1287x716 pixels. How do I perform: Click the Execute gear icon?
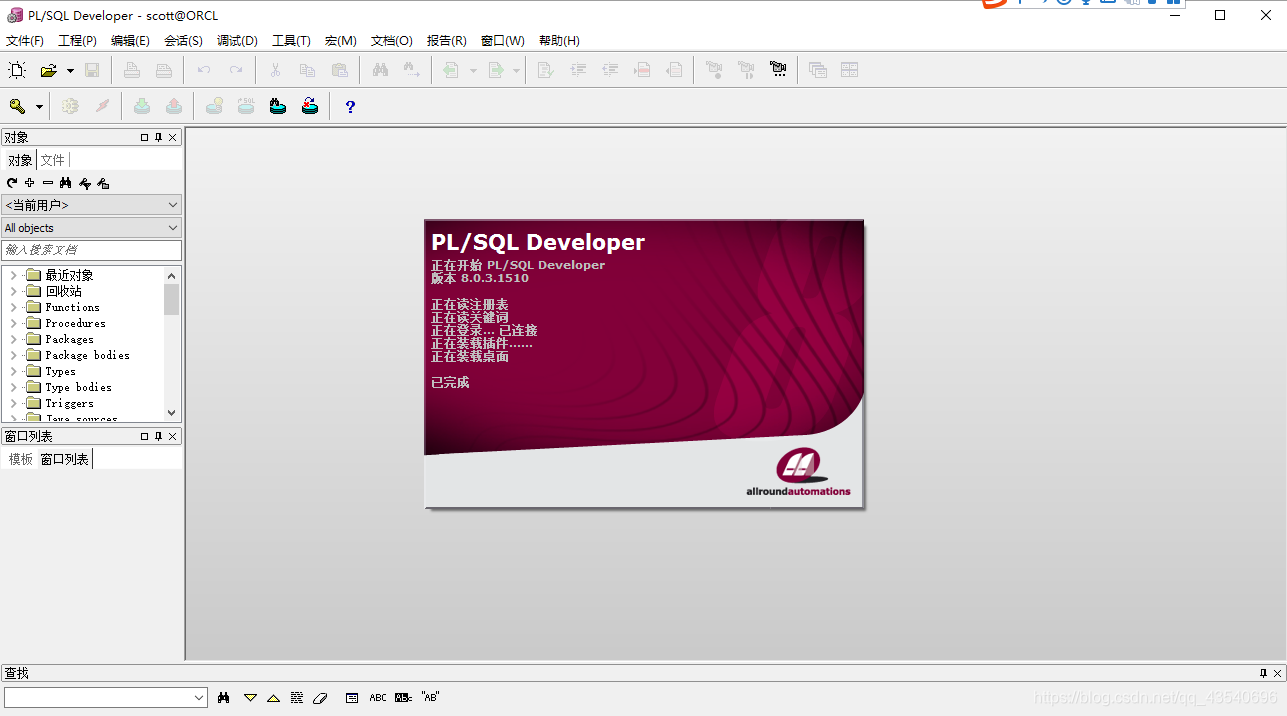70,106
